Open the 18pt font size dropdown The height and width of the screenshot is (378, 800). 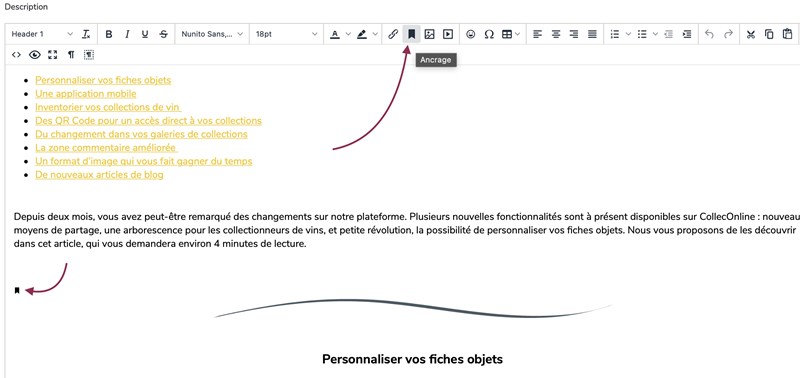click(286, 34)
